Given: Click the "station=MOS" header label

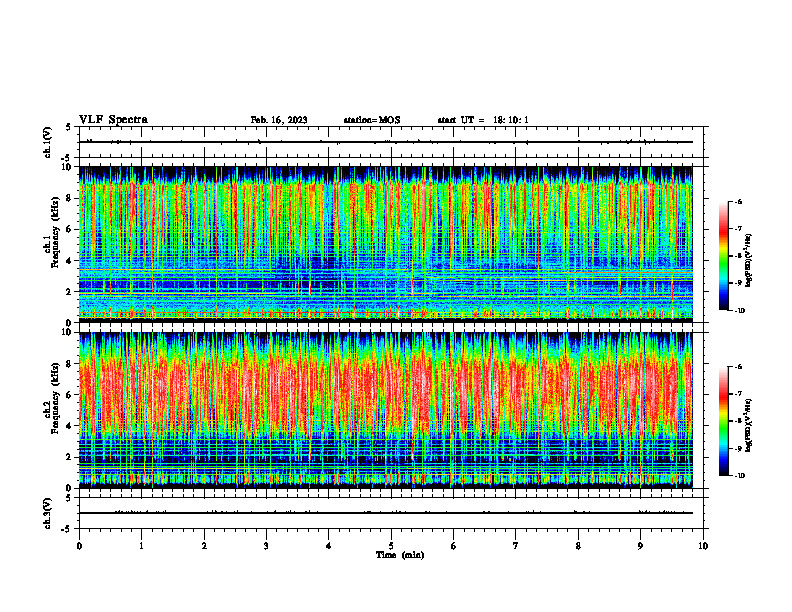Looking at the screenshot, I should 372,120.
